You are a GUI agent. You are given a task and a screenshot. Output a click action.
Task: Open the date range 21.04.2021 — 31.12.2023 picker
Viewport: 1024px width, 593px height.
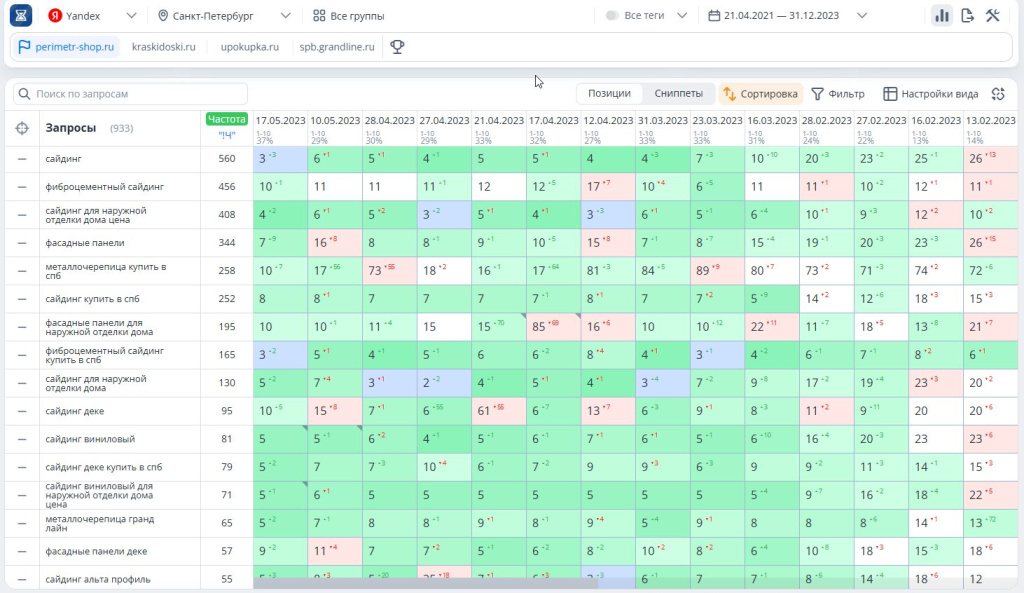click(787, 16)
